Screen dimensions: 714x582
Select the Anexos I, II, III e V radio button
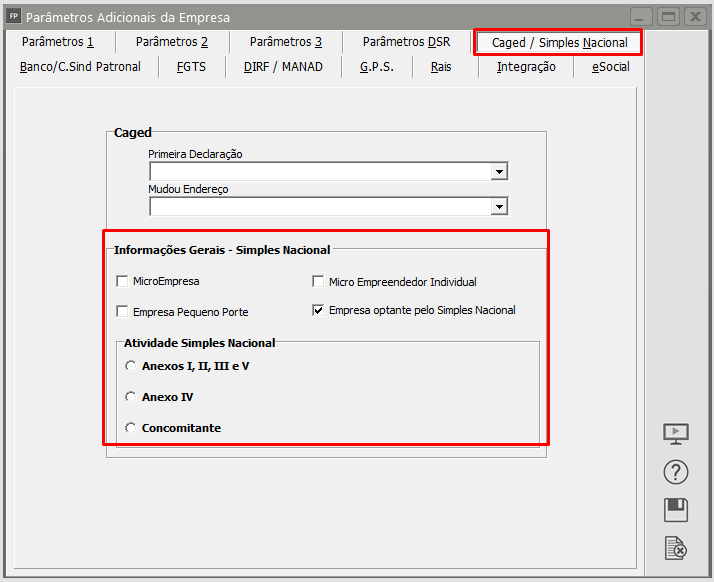pos(130,366)
